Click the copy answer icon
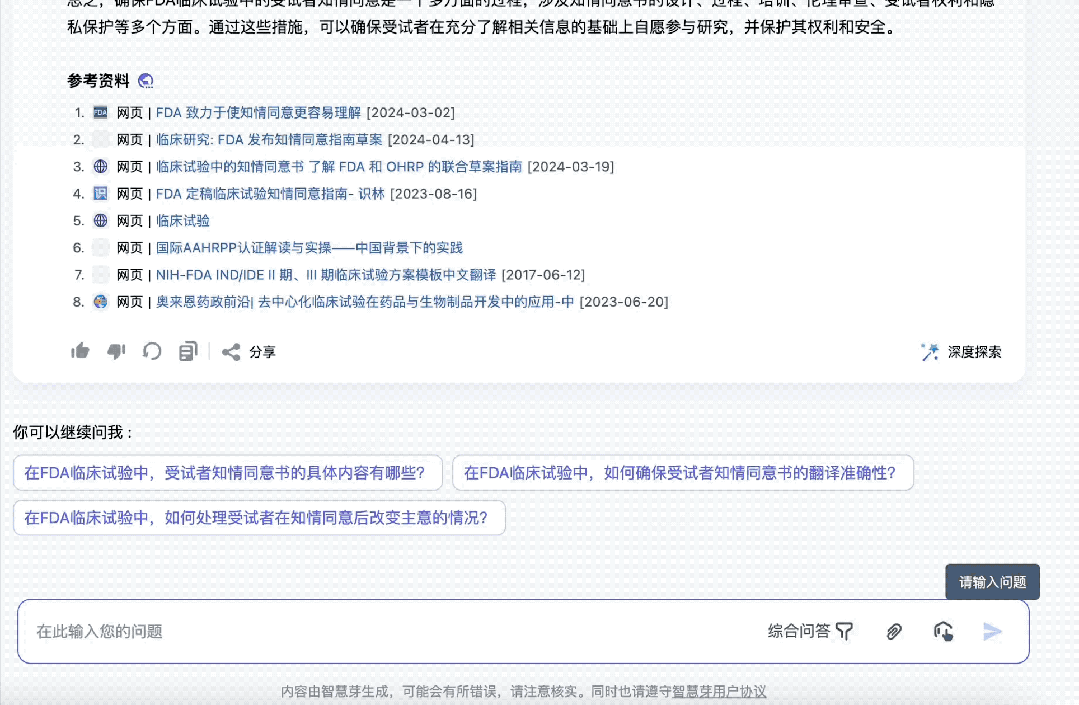The image size is (1079, 705). coord(187,351)
